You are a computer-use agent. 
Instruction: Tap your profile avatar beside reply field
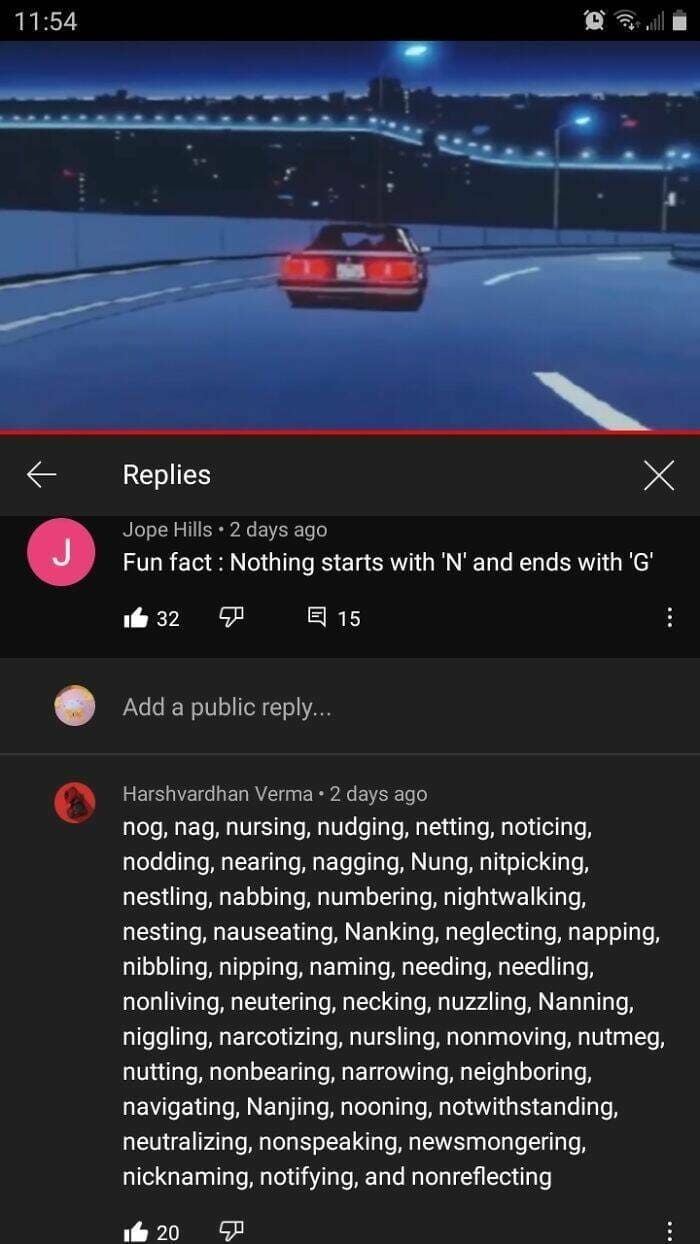click(74, 706)
